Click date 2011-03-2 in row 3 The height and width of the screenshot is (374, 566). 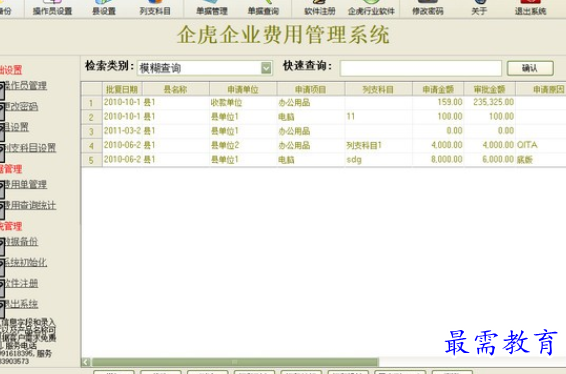pyautogui.click(x=122, y=131)
